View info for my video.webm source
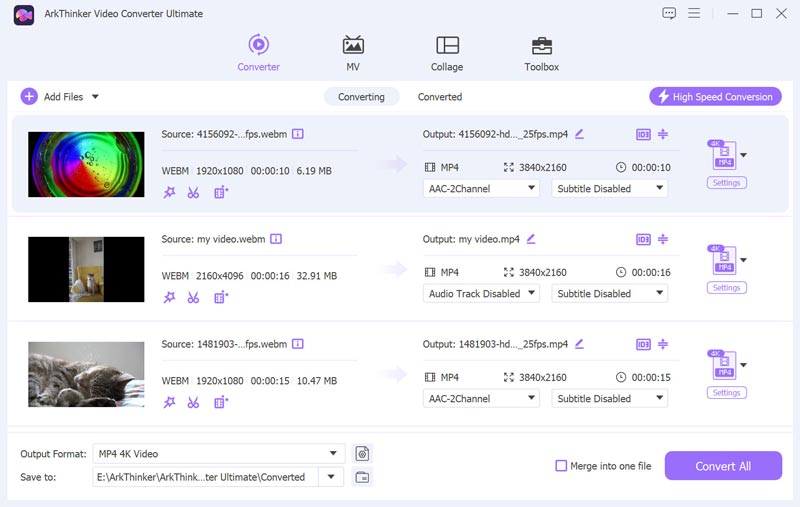The height and width of the screenshot is (507, 800). (276, 239)
